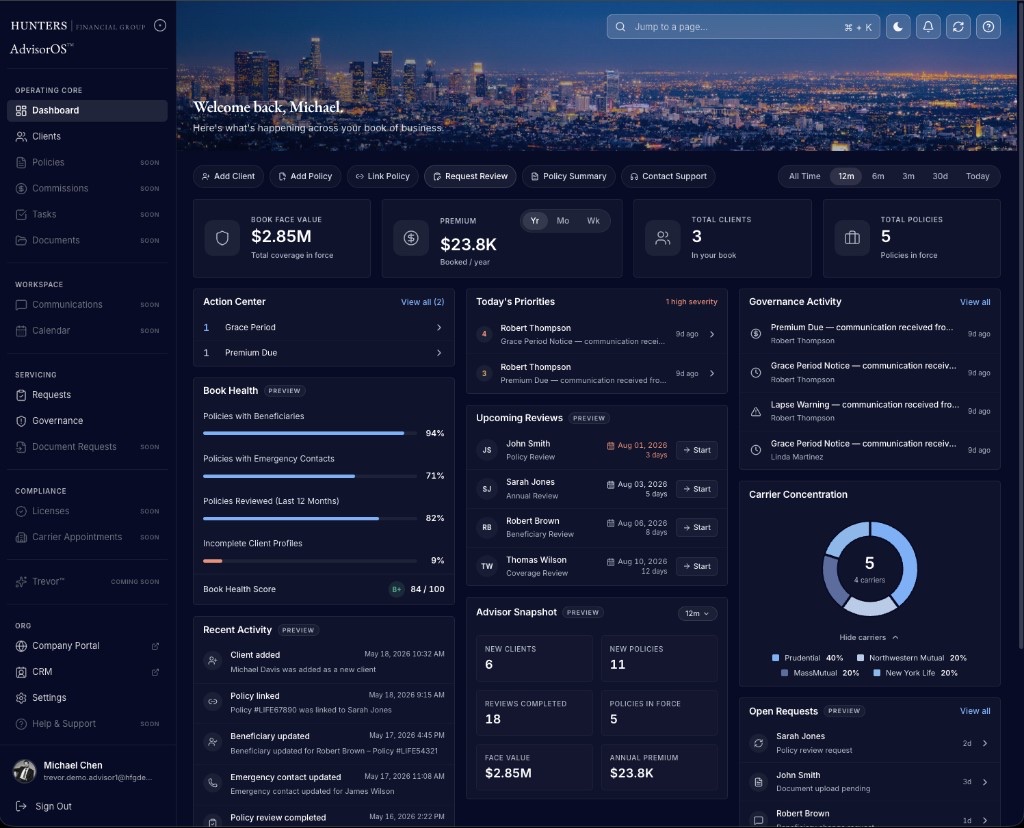The height and width of the screenshot is (828, 1024).
Task: Expand the Premium Due action row chevron
Action: (x=439, y=353)
